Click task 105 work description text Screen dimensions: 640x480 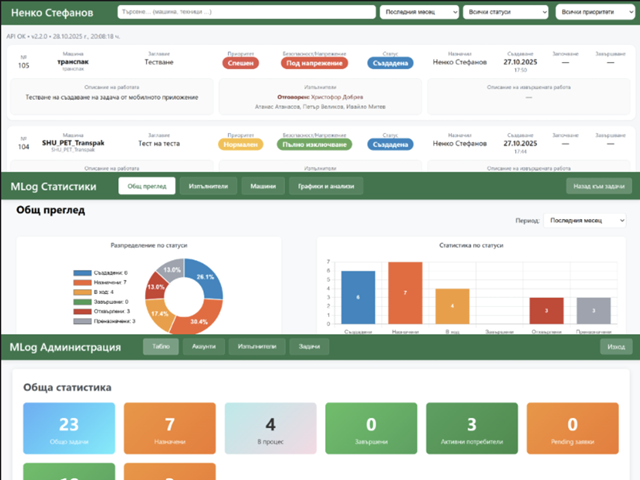tap(112, 97)
